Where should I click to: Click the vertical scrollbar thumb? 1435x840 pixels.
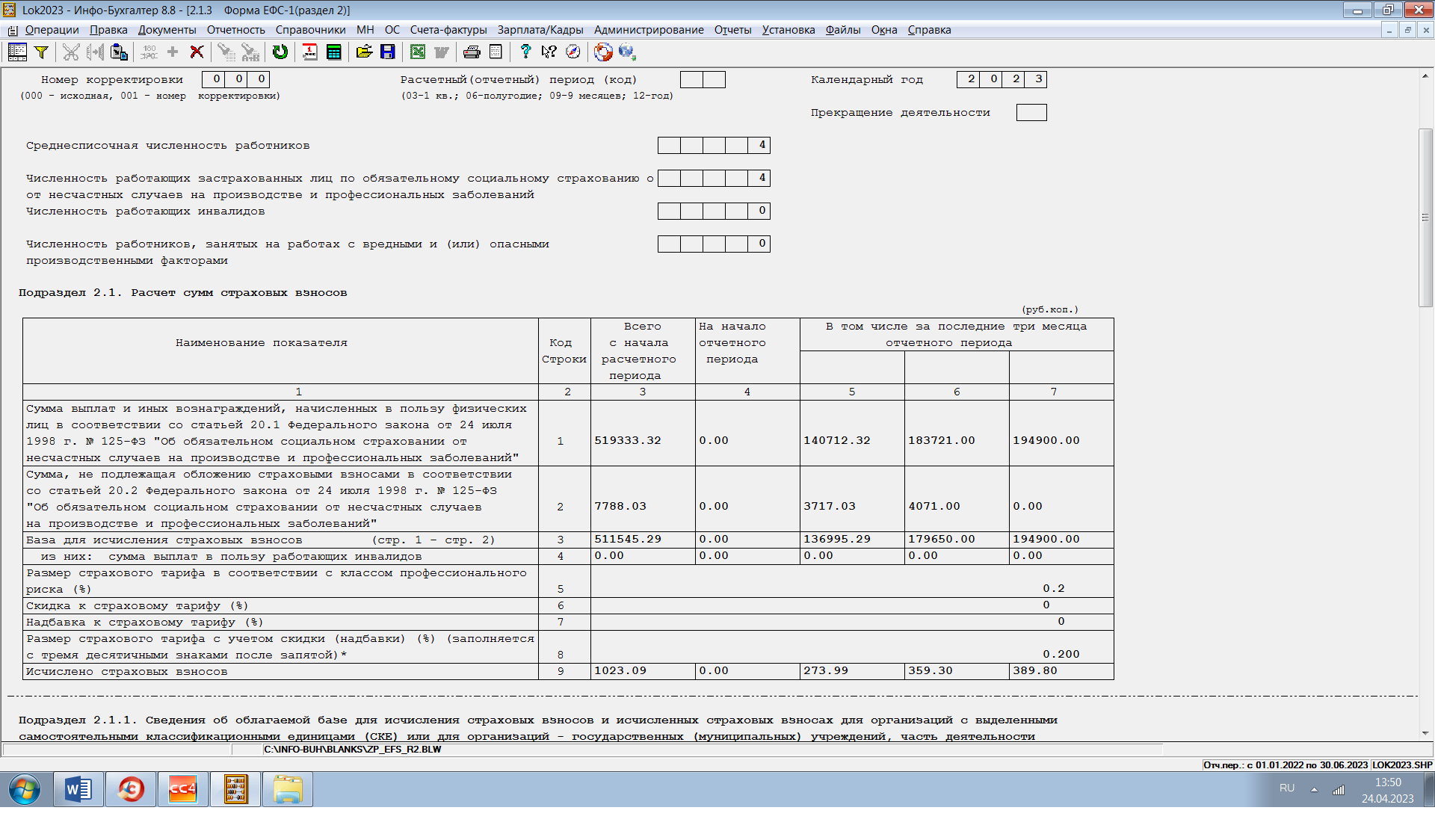1425,217
